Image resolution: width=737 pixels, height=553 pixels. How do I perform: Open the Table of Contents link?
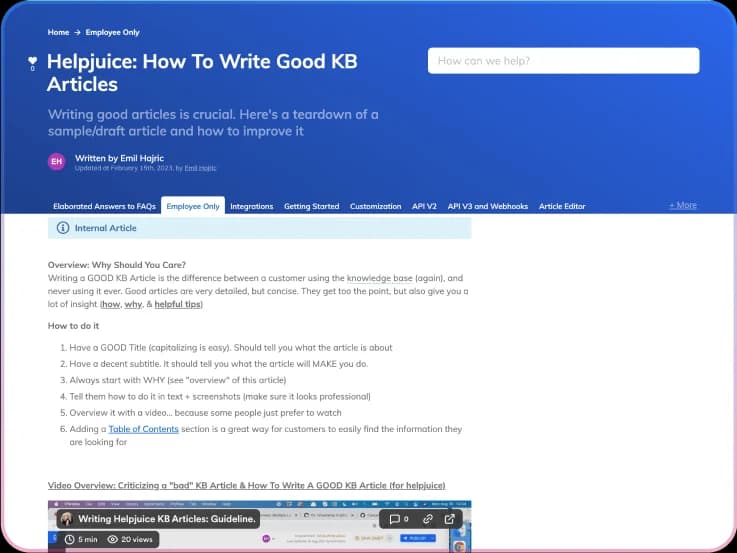[143, 429]
